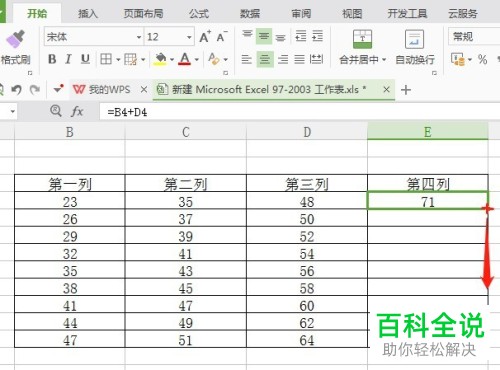
Task: Toggle 自动换行 wrap text
Action: pyautogui.click(x=414, y=47)
